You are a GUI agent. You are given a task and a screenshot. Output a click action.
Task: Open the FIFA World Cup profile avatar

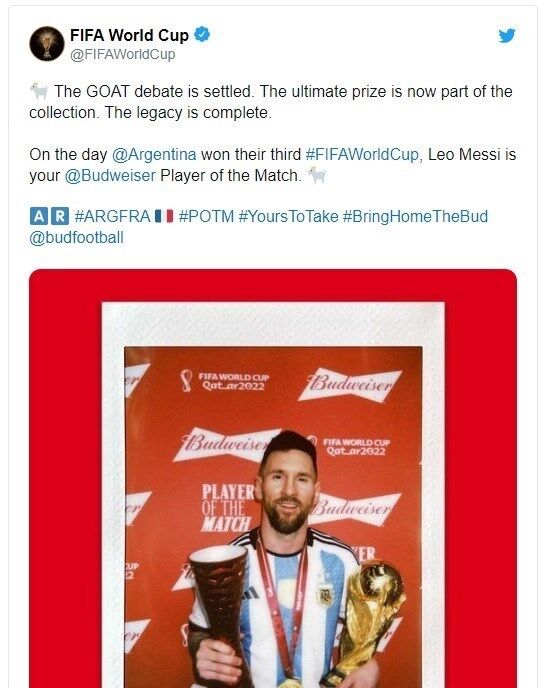tap(47, 43)
